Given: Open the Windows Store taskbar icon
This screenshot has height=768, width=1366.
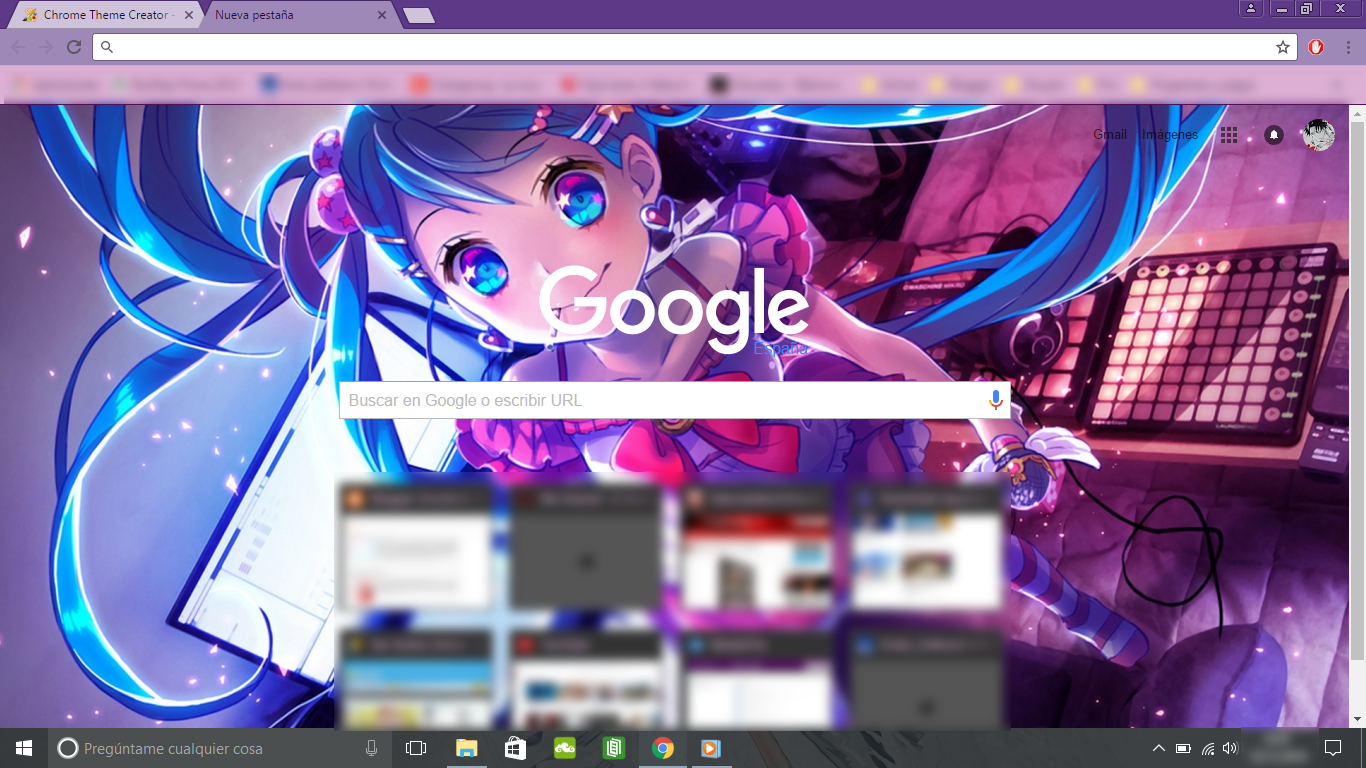Looking at the screenshot, I should (515, 748).
